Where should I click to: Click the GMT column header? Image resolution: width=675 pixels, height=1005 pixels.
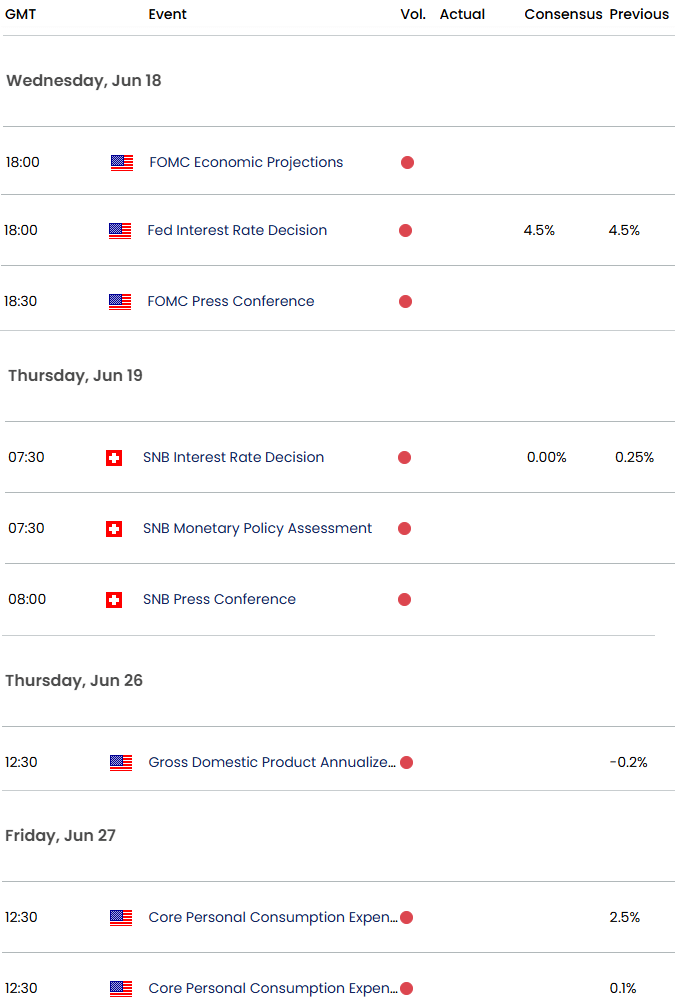coord(22,14)
